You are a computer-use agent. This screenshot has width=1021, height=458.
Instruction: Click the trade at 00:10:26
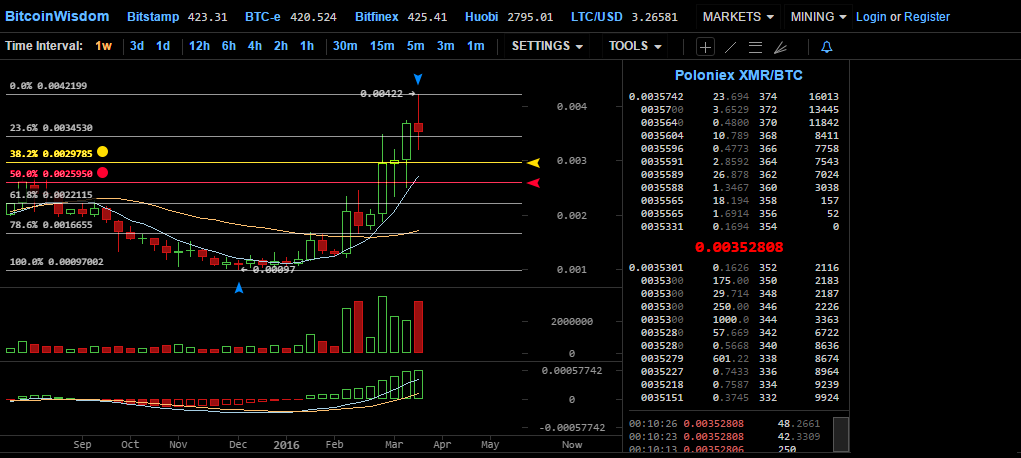coord(727,423)
